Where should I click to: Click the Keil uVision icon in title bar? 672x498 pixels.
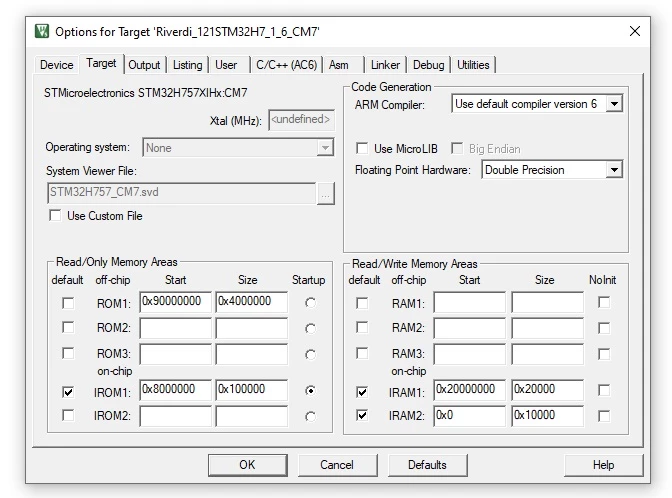(42, 31)
